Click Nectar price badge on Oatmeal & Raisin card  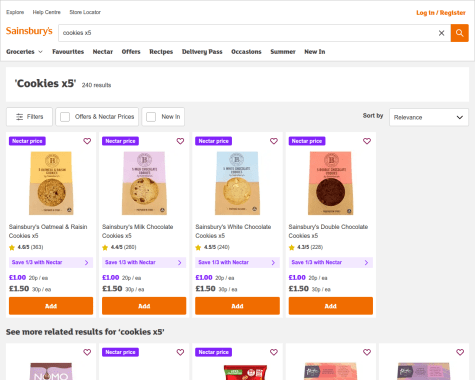[27, 141]
